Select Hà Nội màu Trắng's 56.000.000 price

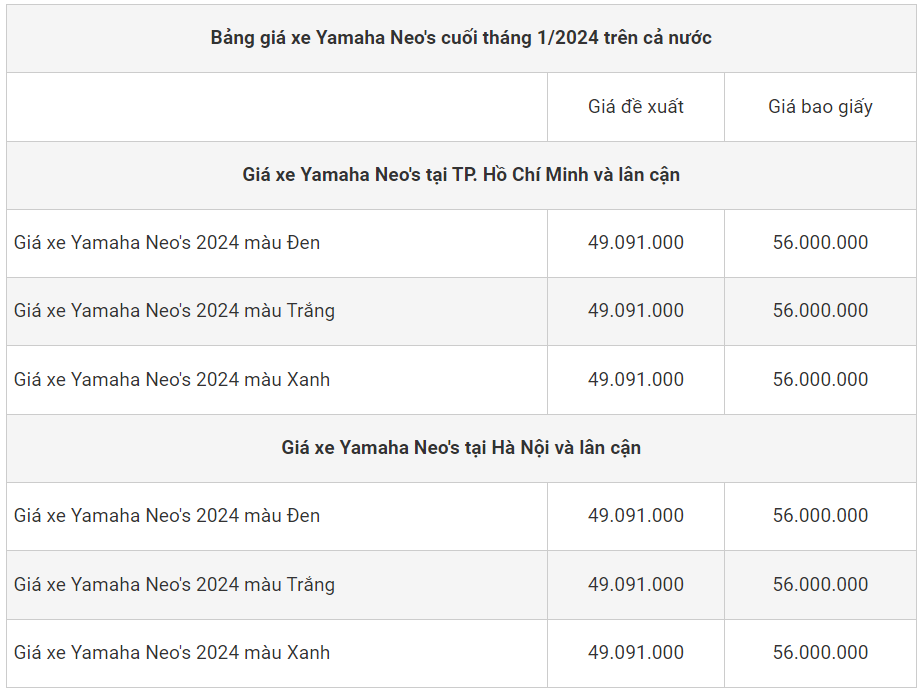[820, 585]
